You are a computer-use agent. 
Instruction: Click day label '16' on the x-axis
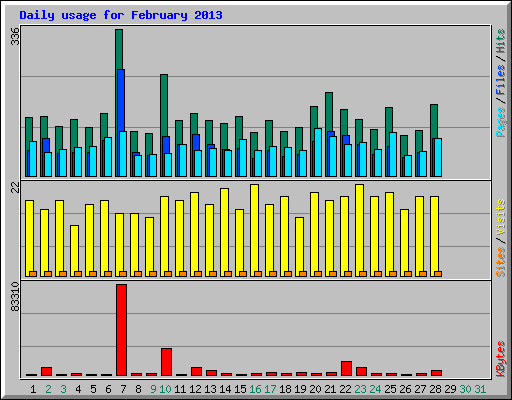(x=255, y=389)
